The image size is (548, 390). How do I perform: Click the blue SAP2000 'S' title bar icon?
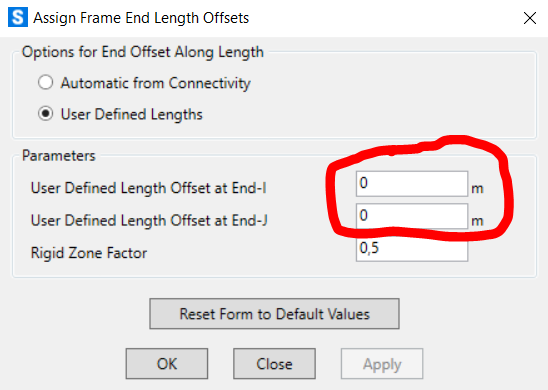tap(18, 17)
